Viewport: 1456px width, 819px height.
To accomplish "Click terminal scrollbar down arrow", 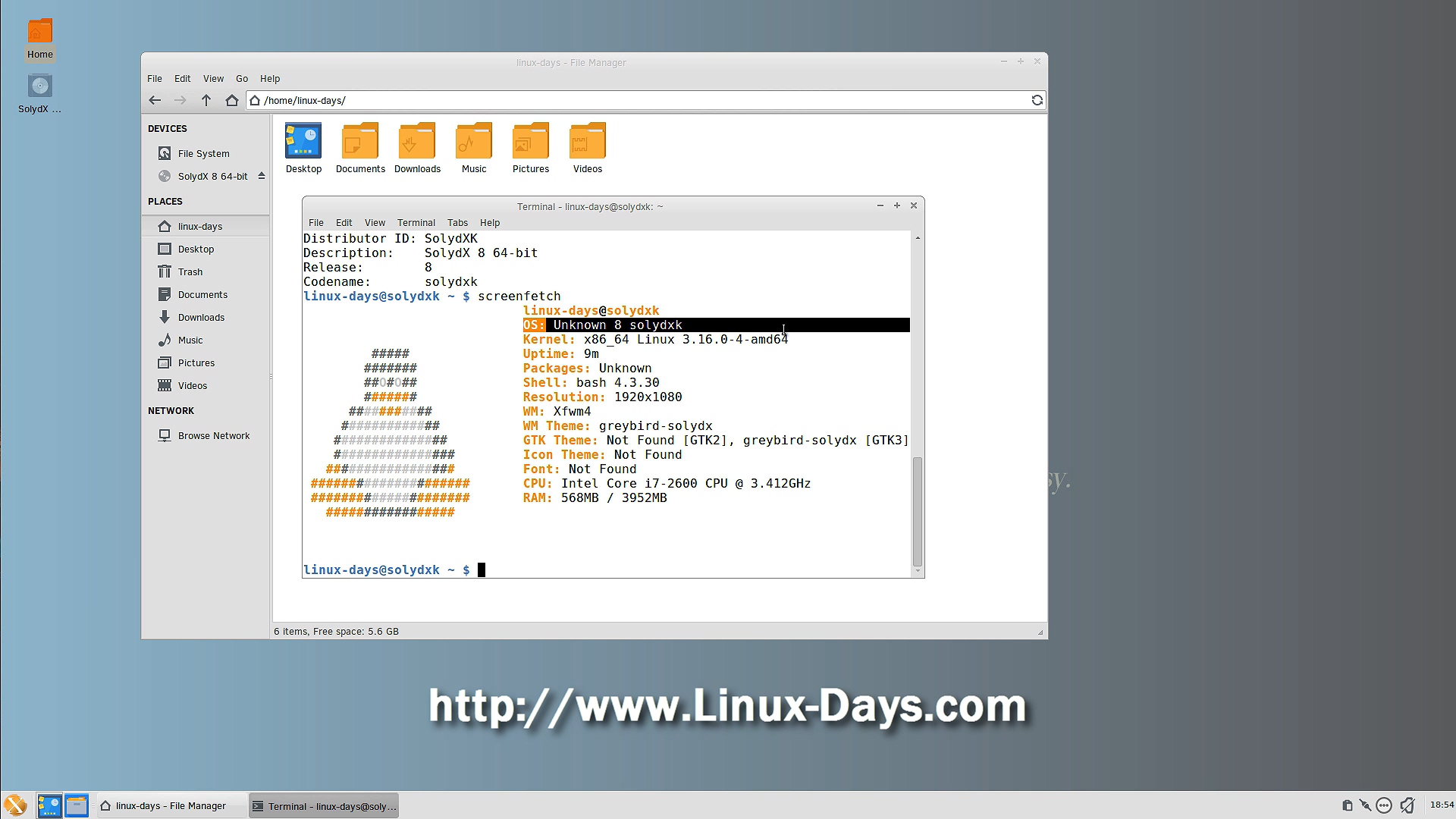I will (x=918, y=571).
